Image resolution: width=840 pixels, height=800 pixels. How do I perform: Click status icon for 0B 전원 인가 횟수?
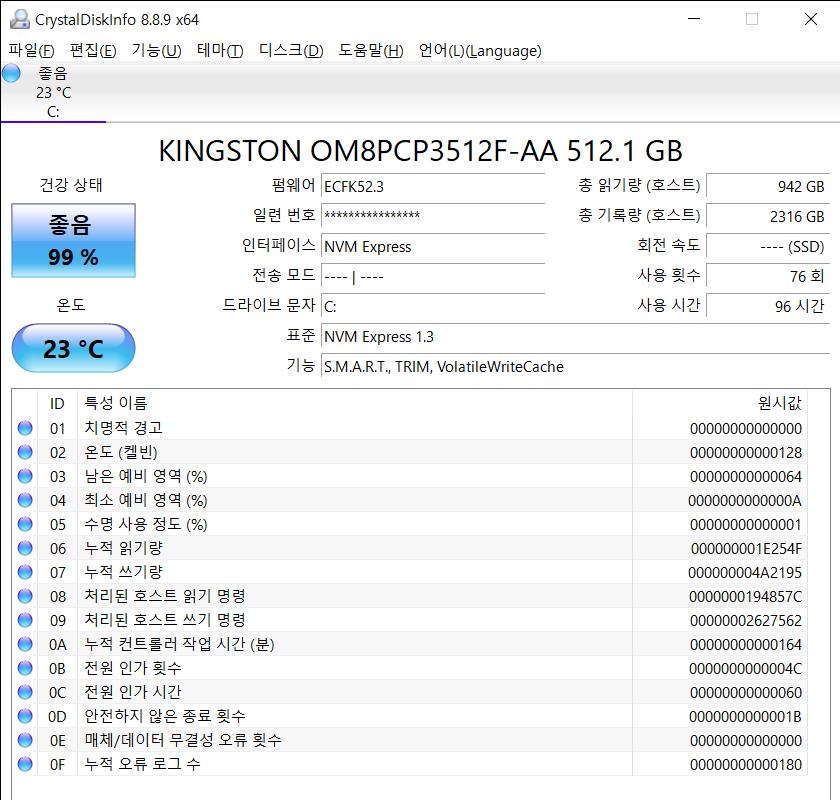tap(25, 668)
